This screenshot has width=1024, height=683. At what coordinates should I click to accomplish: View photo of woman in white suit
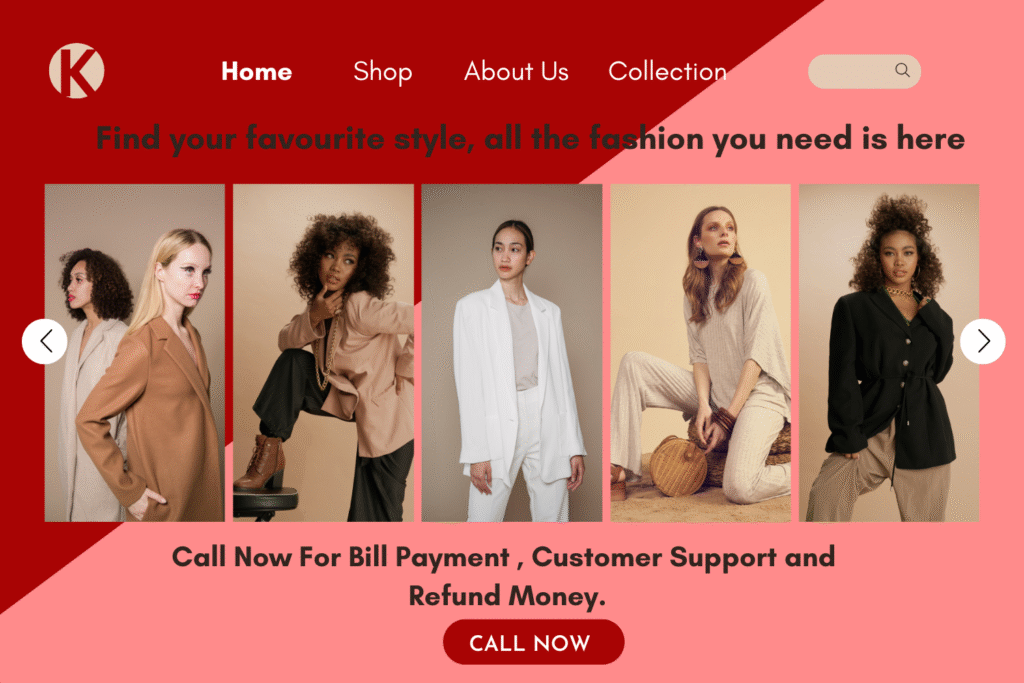pyautogui.click(x=512, y=353)
